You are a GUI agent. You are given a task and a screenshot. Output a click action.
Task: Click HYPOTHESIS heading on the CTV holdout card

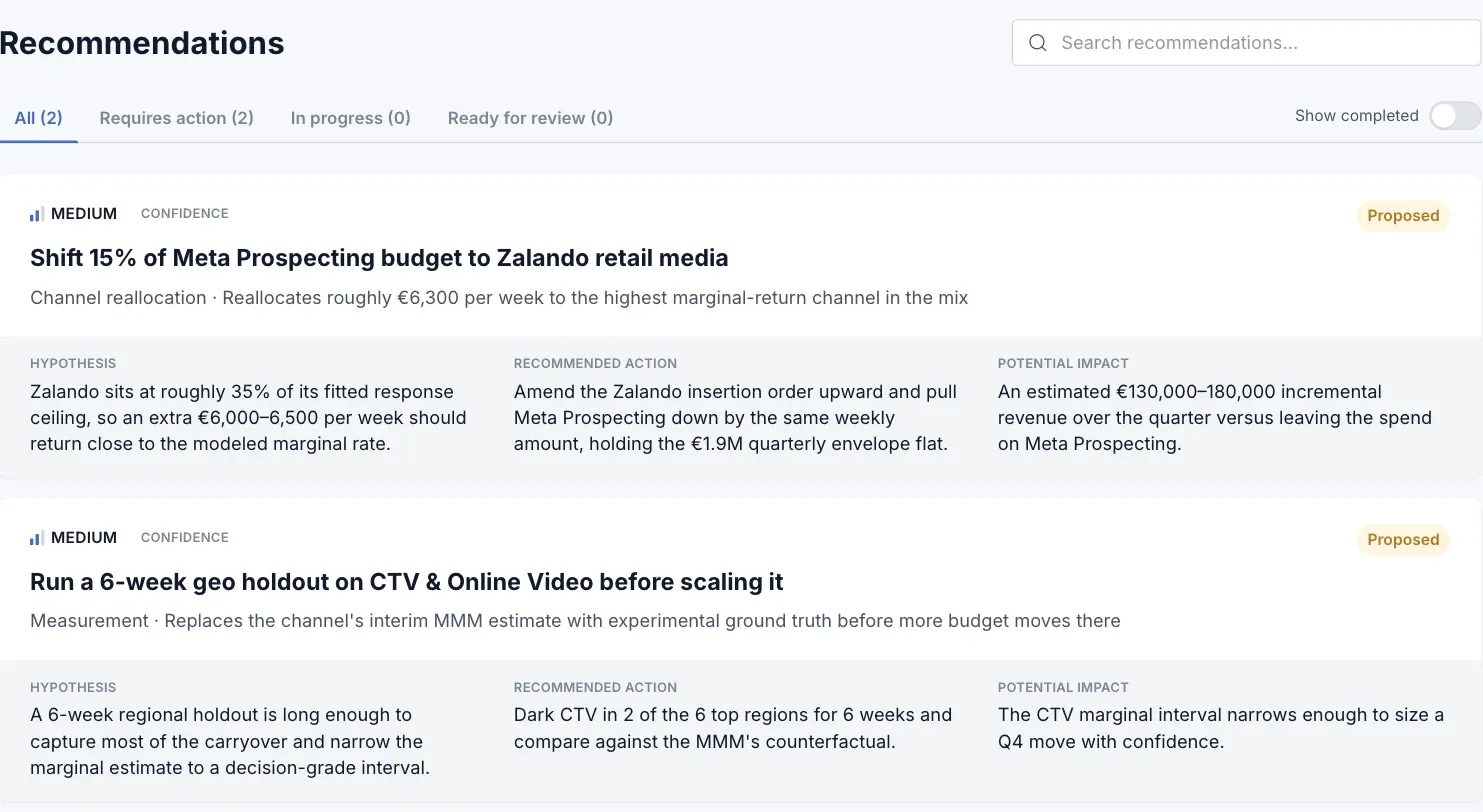(x=73, y=688)
